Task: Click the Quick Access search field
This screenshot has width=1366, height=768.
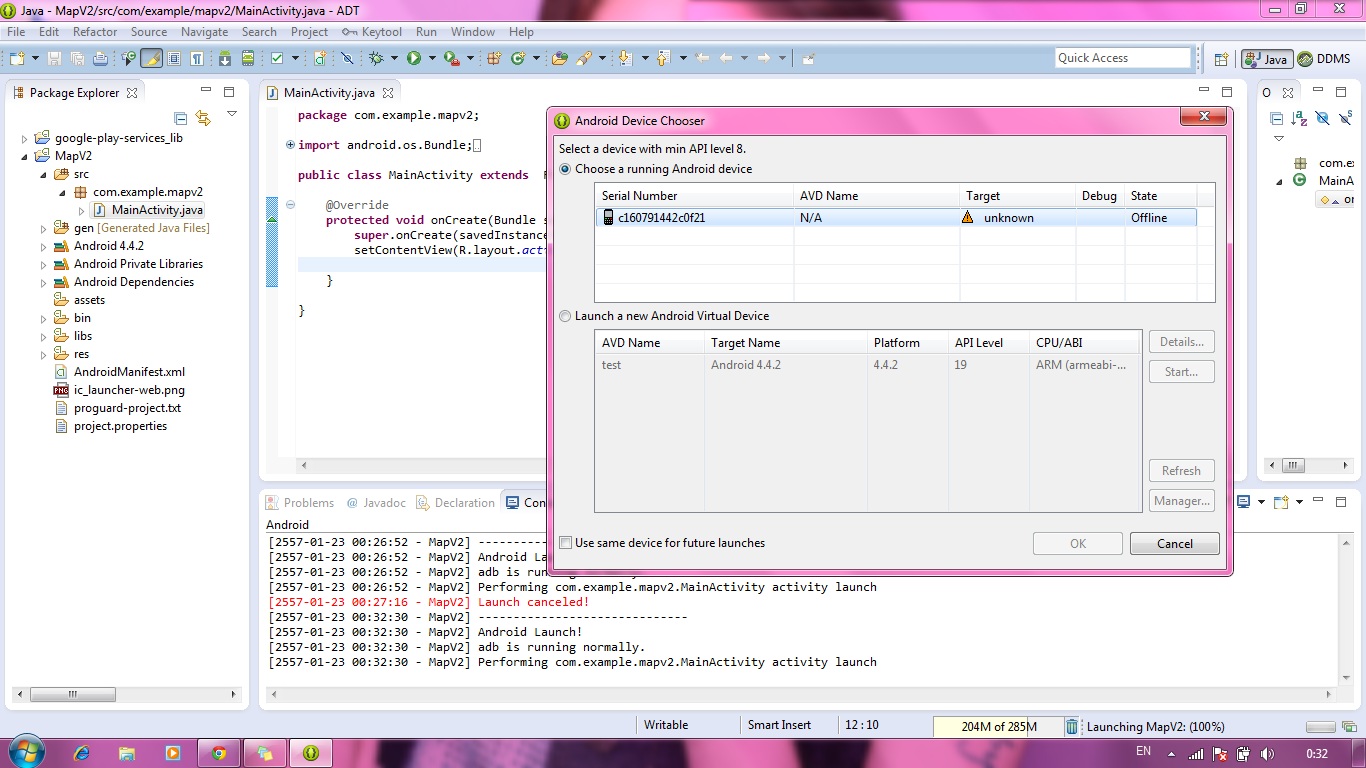Action: [1123, 58]
